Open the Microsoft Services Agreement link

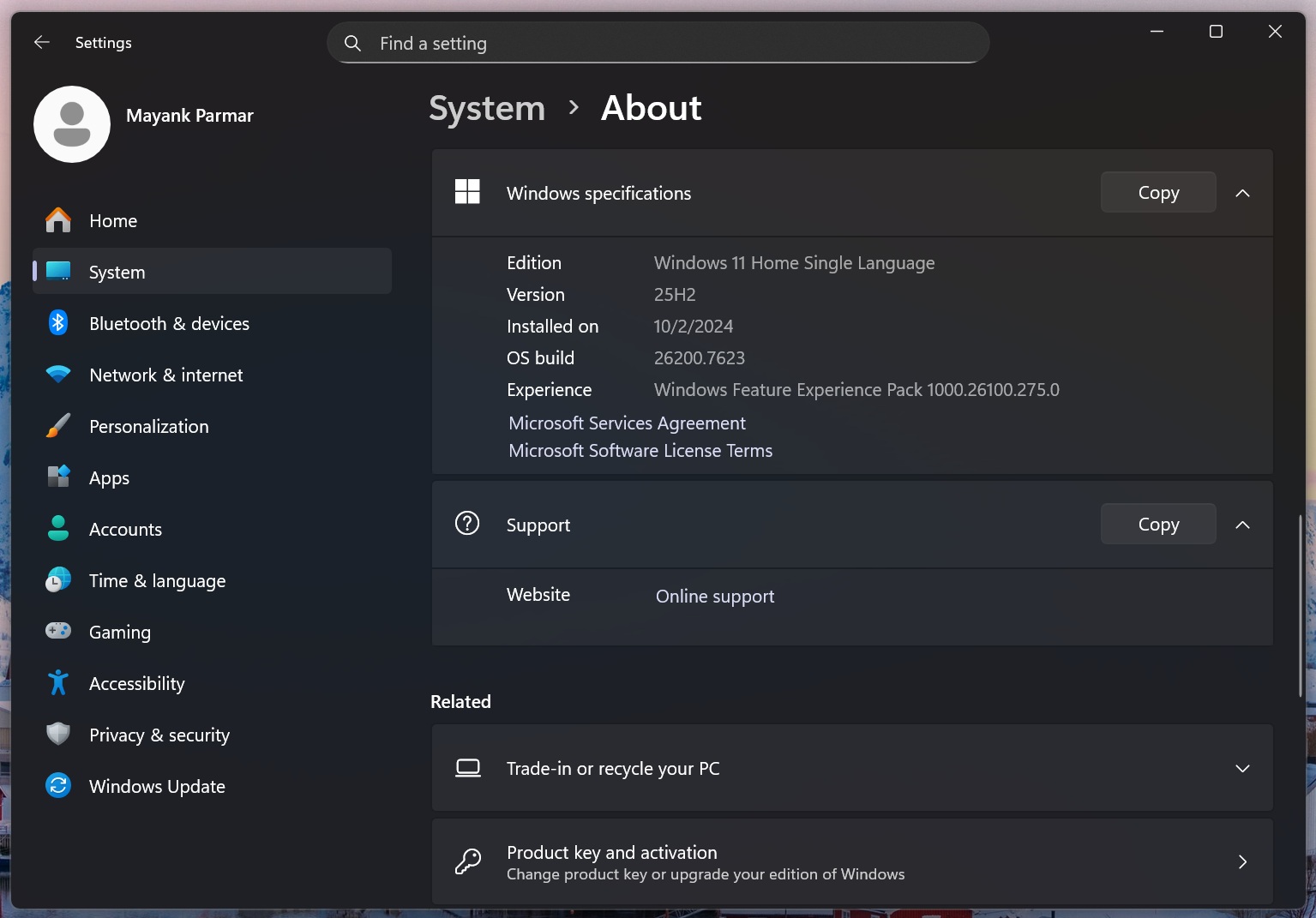coord(627,423)
